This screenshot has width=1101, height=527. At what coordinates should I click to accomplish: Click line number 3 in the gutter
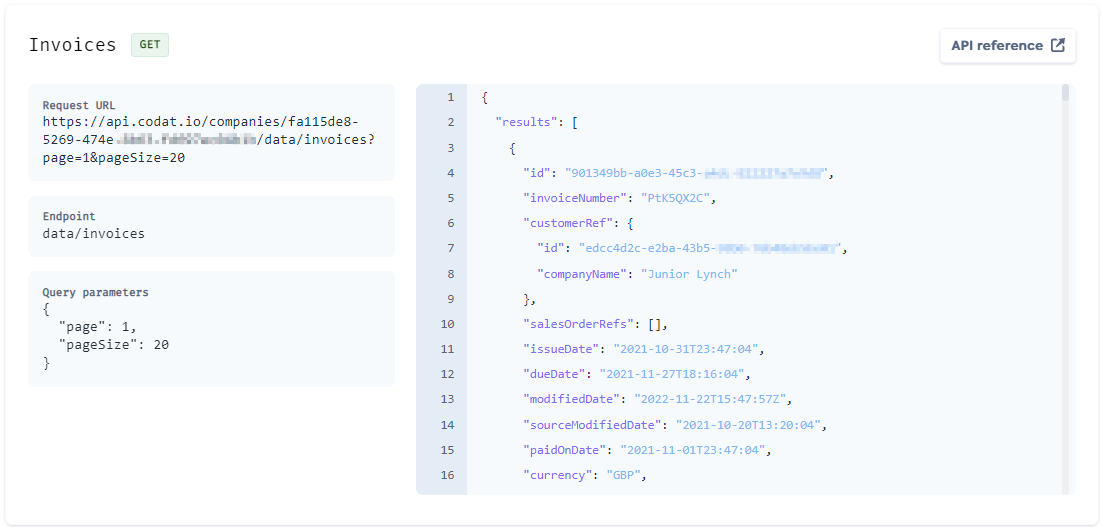click(x=450, y=147)
